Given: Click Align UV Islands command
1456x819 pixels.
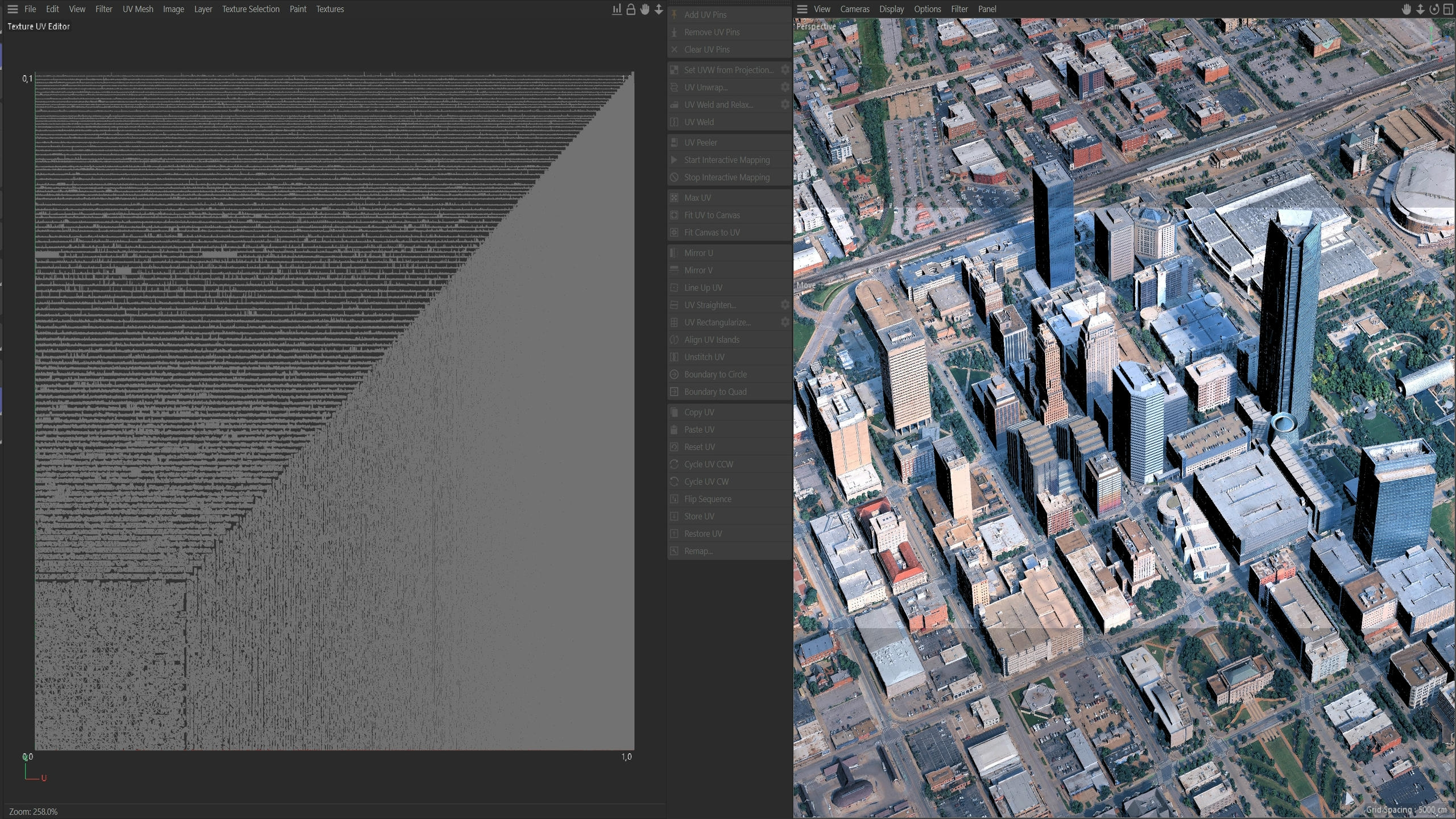Looking at the screenshot, I should pos(729,340).
